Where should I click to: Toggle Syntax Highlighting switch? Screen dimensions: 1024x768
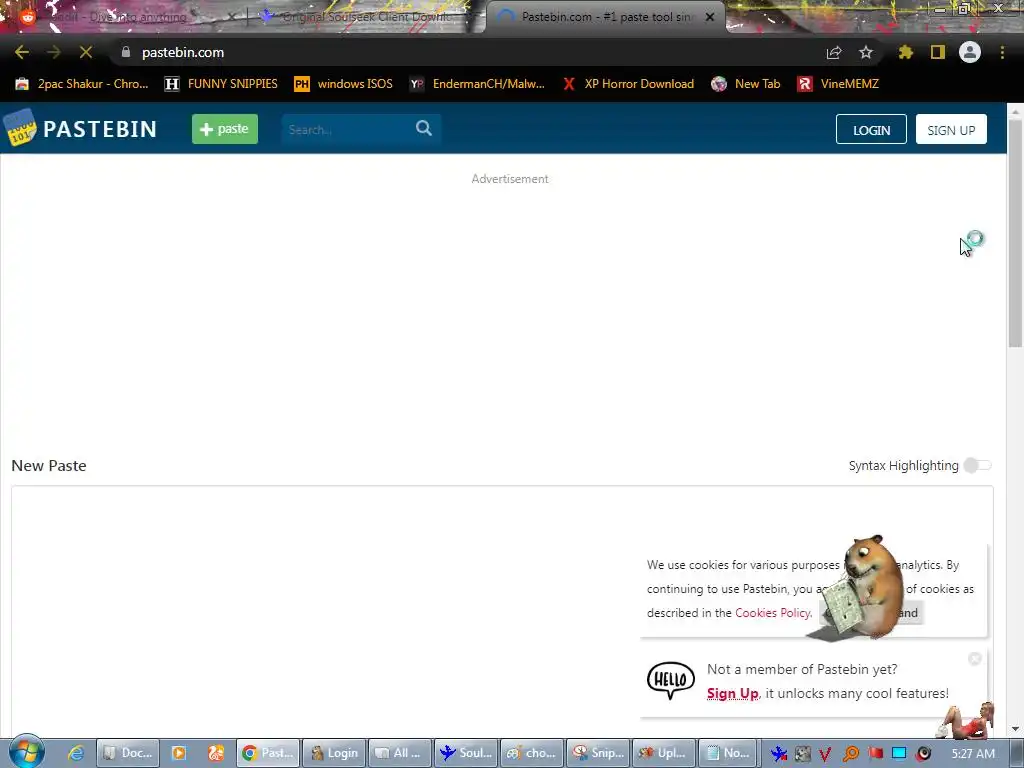click(978, 466)
